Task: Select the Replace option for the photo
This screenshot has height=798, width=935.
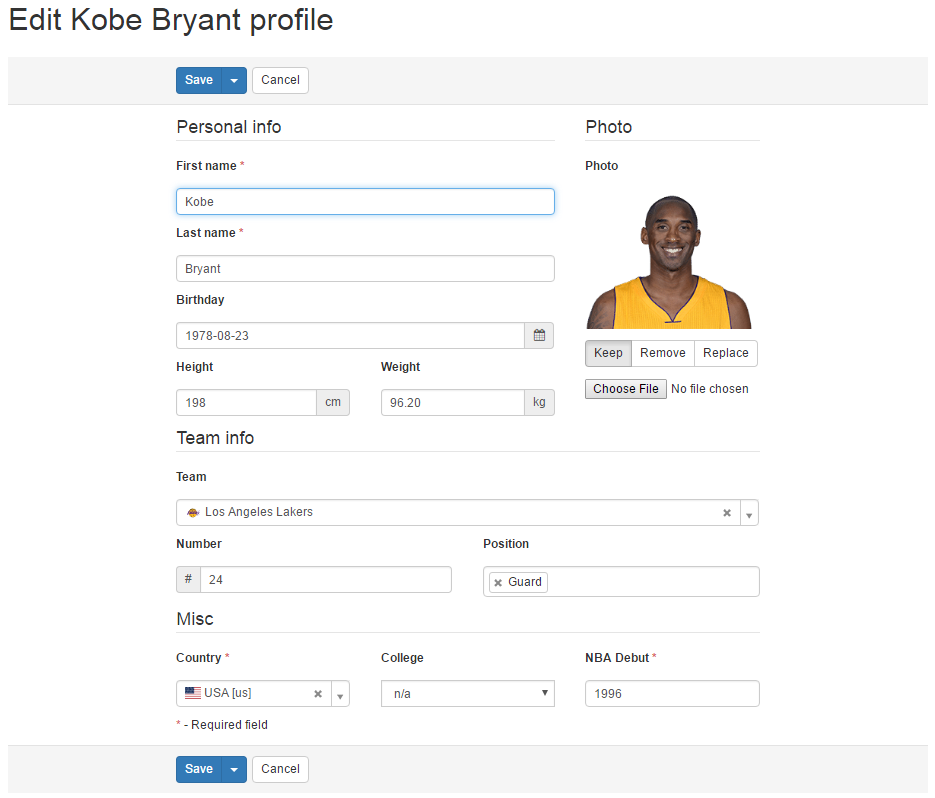Action: (x=725, y=353)
